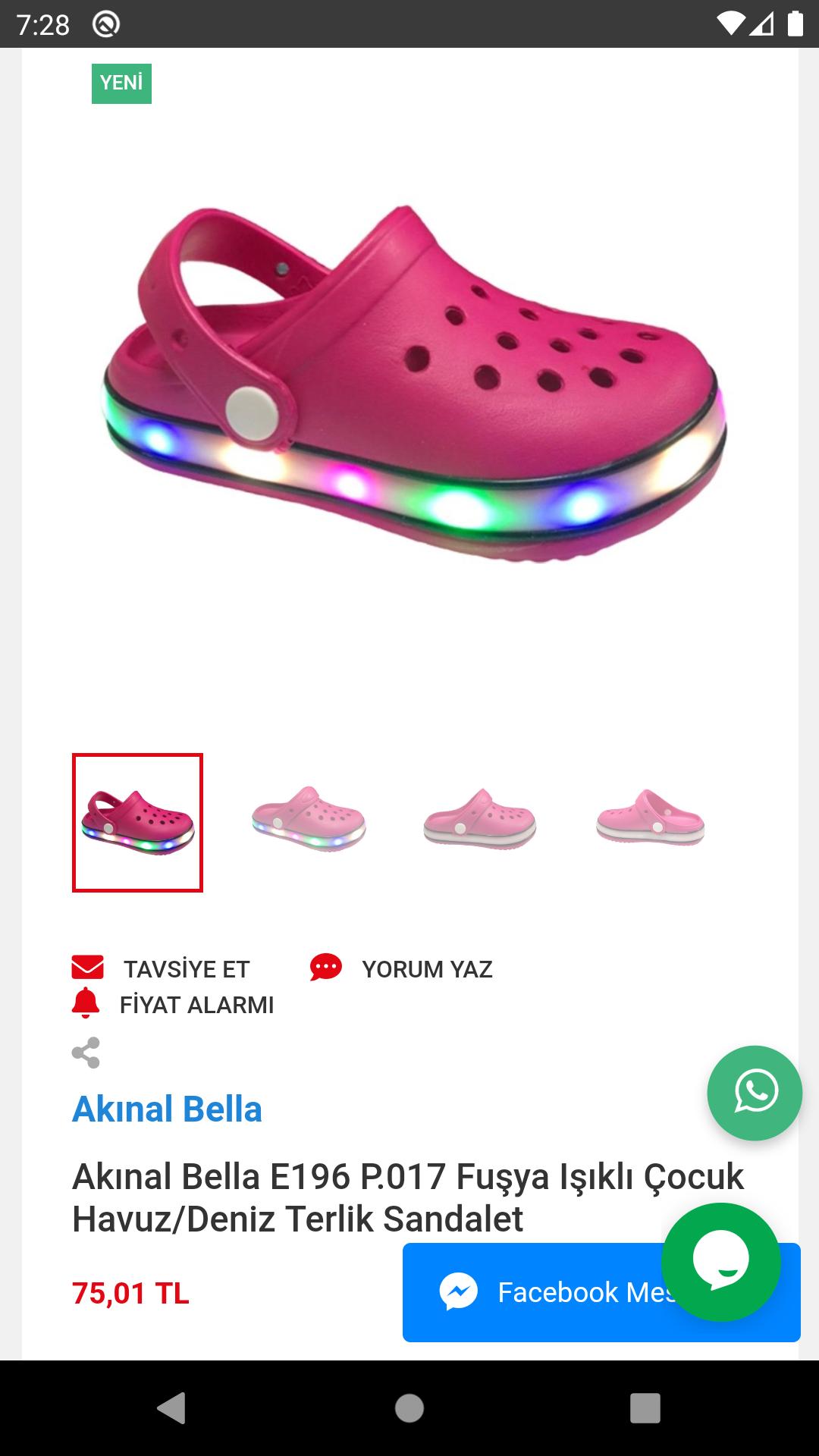Select the fourth pink clog thumbnail
The image size is (819, 1456).
pyautogui.click(x=651, y=817)
